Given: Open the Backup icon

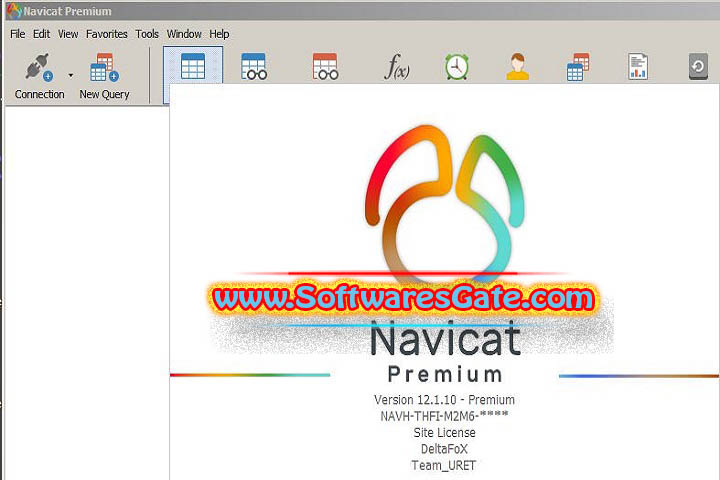Looking at the screenshot, I should click(x=698, y=67).
